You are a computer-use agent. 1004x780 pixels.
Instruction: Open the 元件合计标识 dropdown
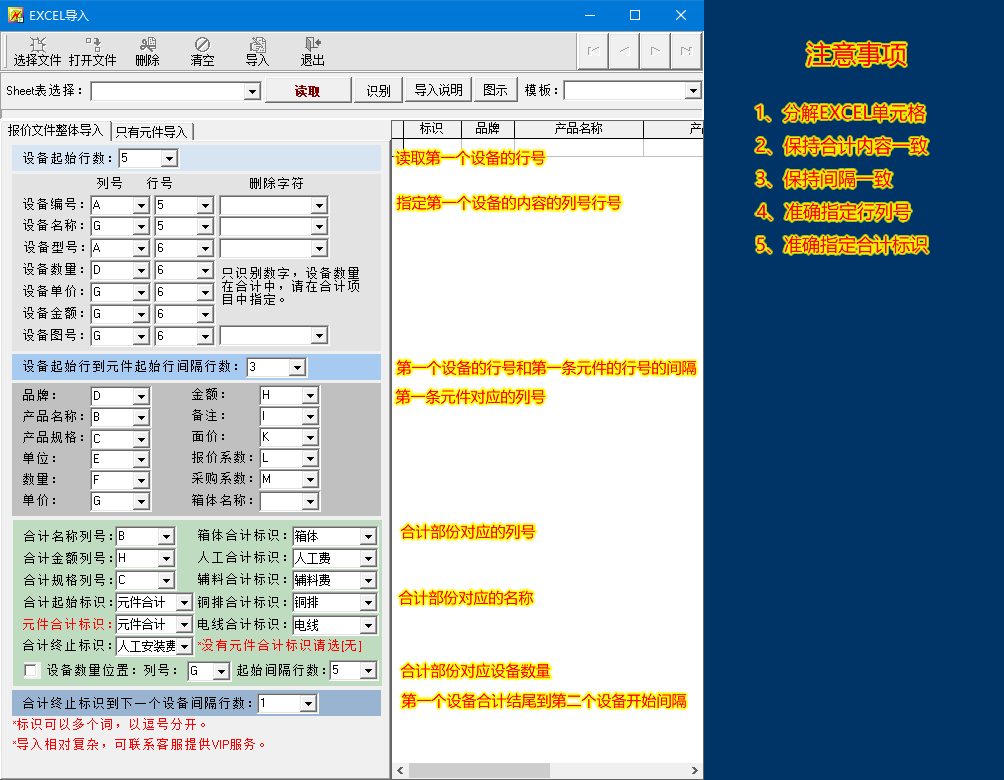coord(184,624)
